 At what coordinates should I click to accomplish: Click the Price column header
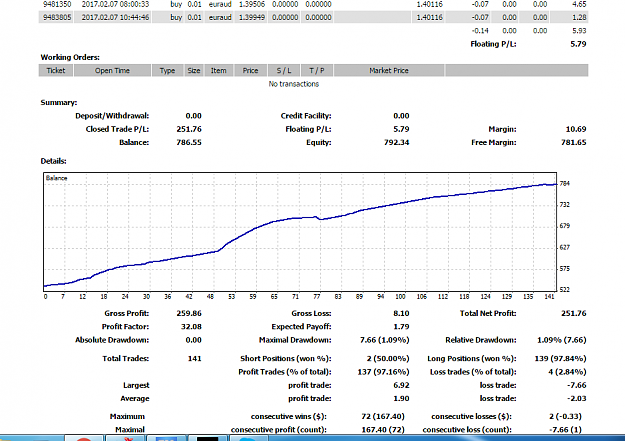pos(250,71)
